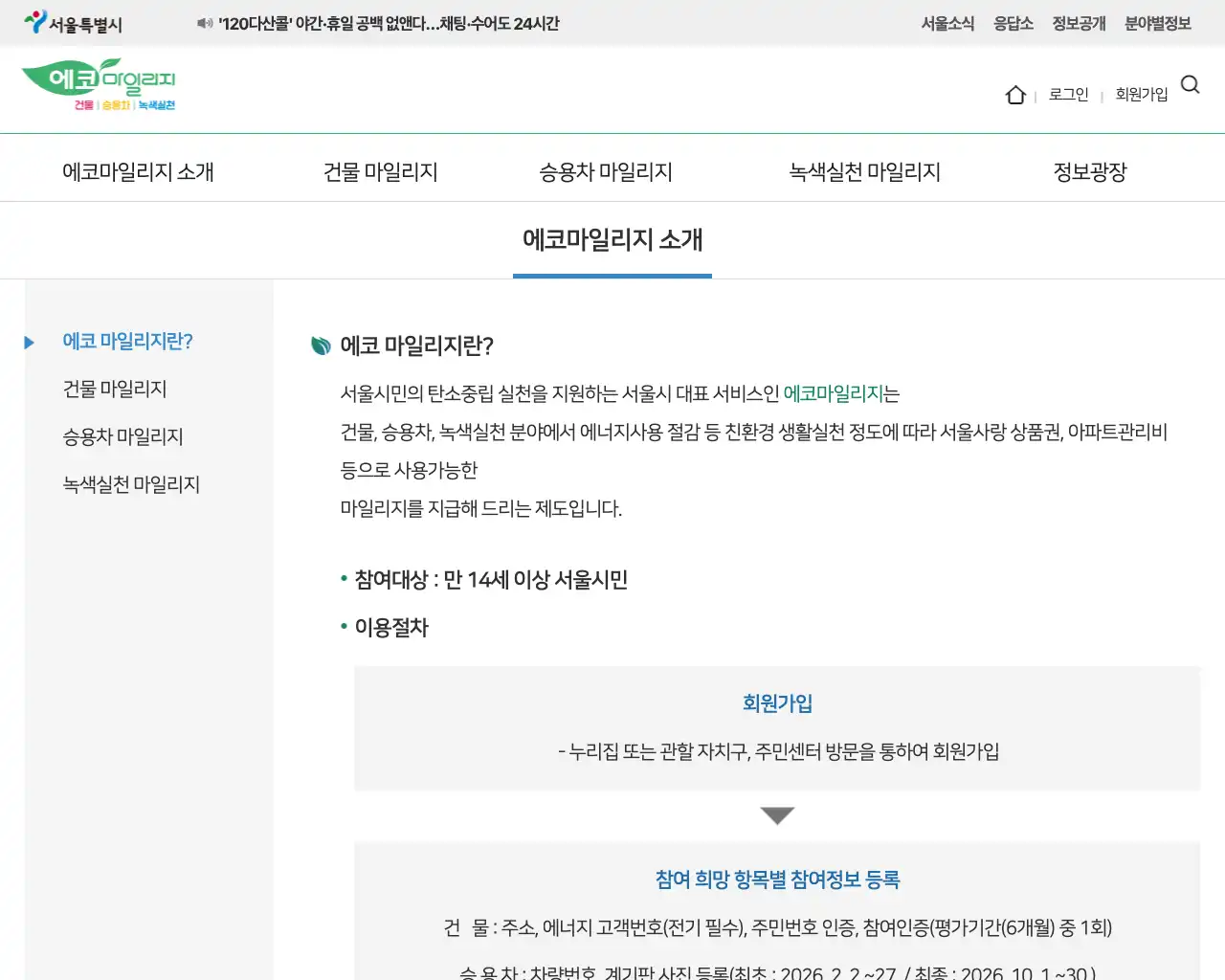Click the speaker announcement icon
1225x980 pixels.
205,23
